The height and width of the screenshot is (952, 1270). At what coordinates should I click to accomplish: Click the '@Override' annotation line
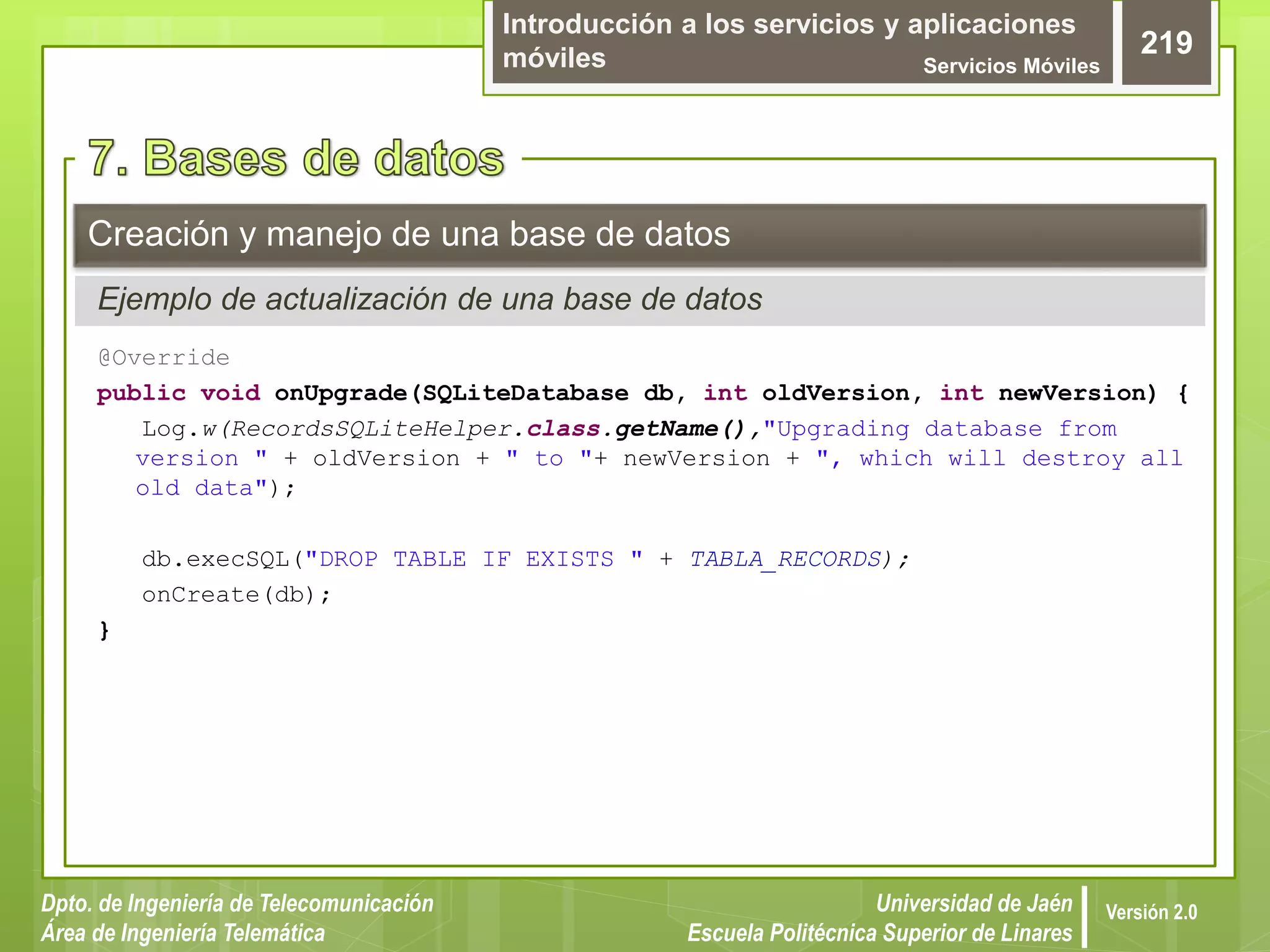tap(164, 358)
